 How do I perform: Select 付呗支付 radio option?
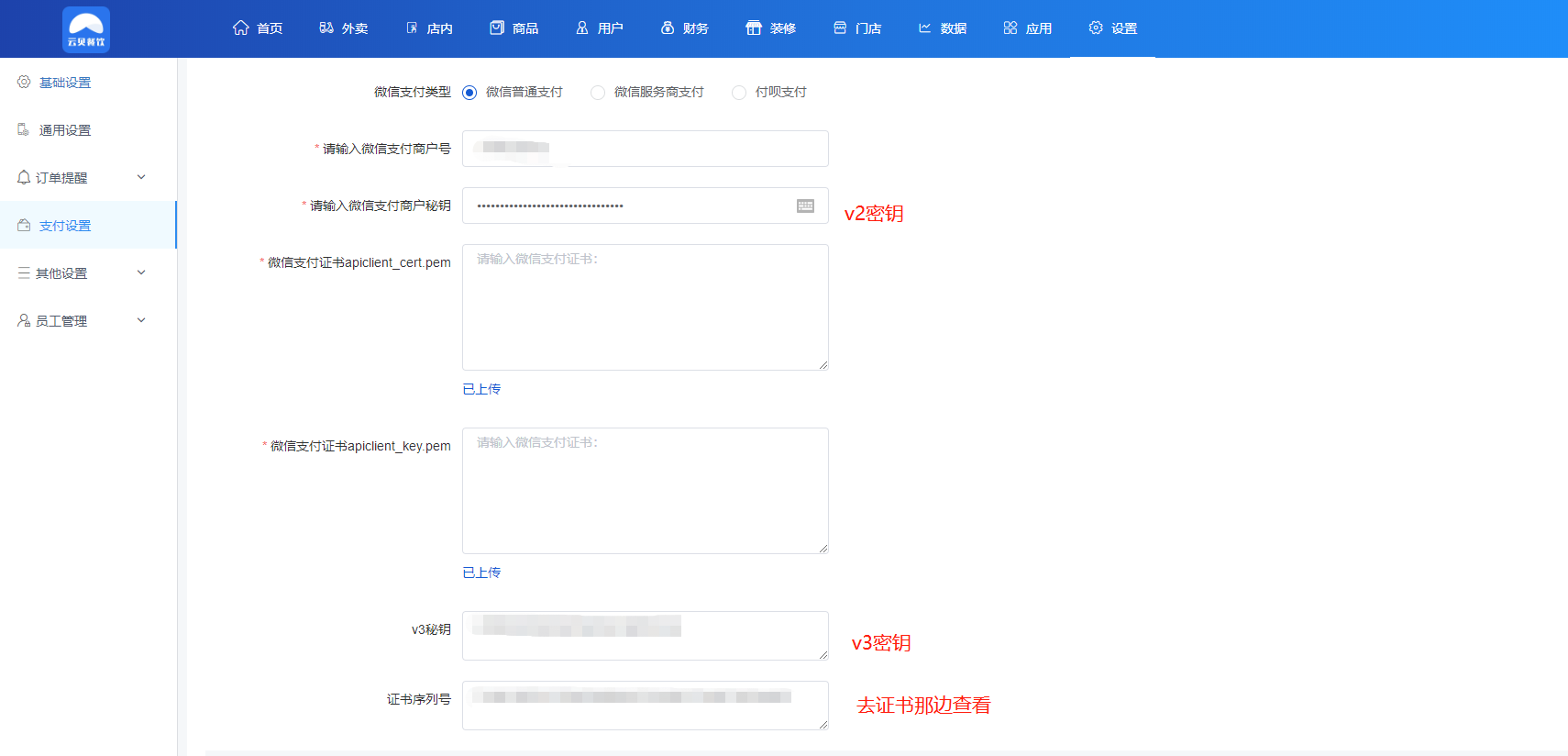pyautogui.click(x=739, y=92)
